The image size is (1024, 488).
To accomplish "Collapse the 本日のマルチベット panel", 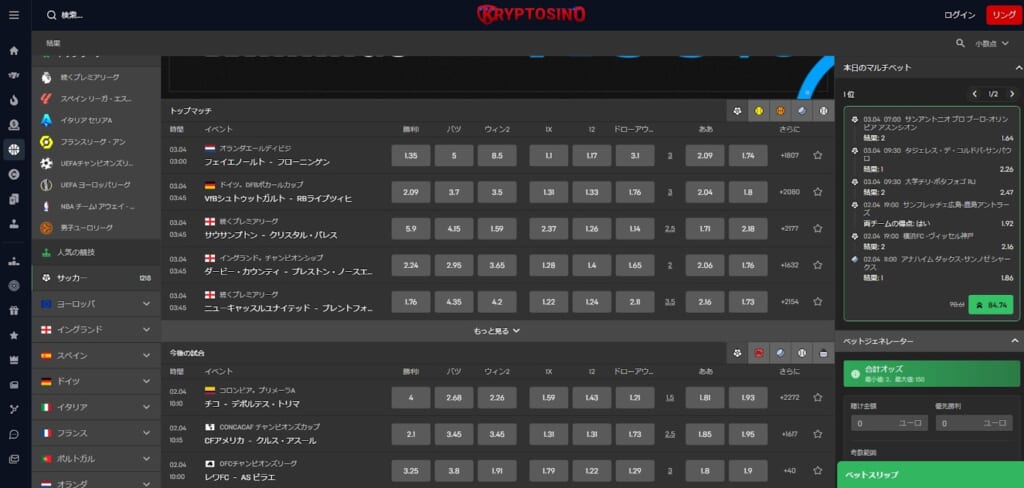I will (x=1017, y=67).
